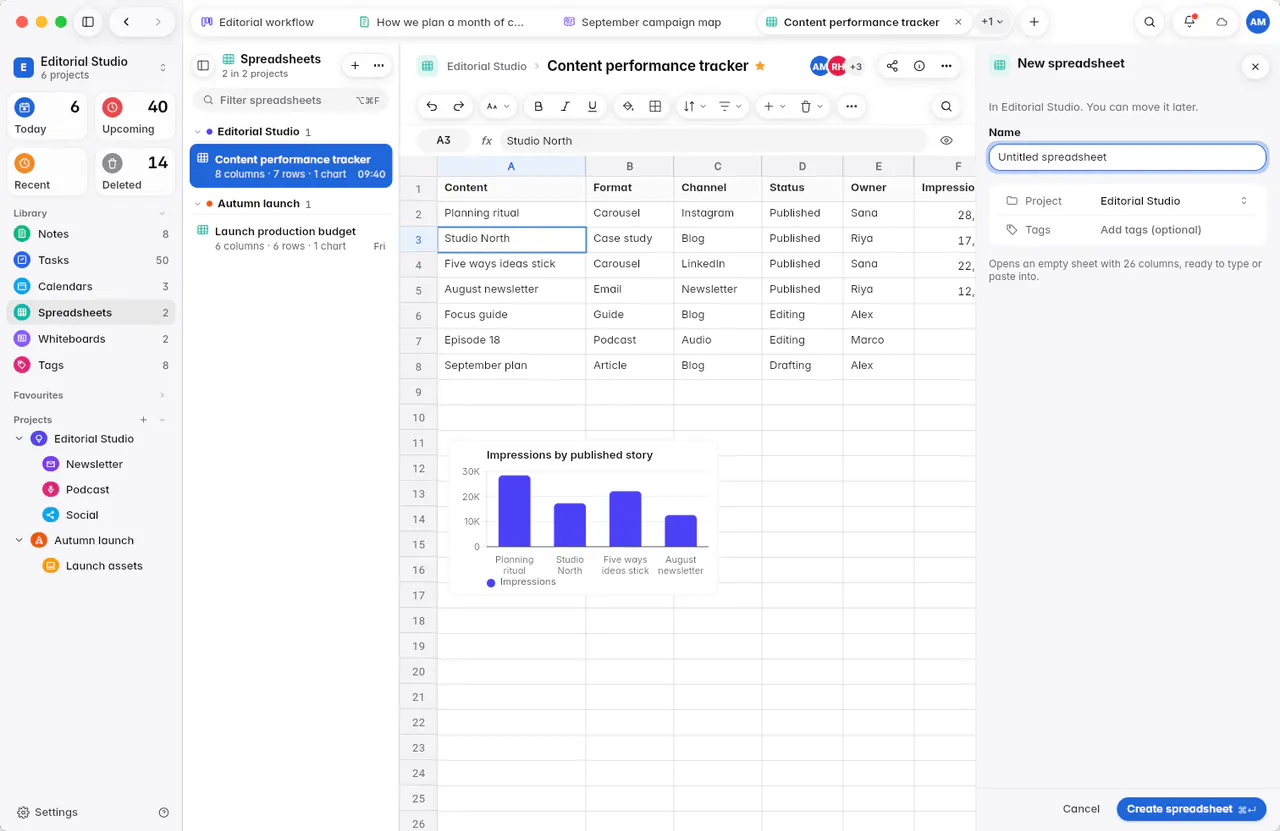Show the +3 additional collaborators
This screenshot has height=831, width=1280.
pos(856,66)
